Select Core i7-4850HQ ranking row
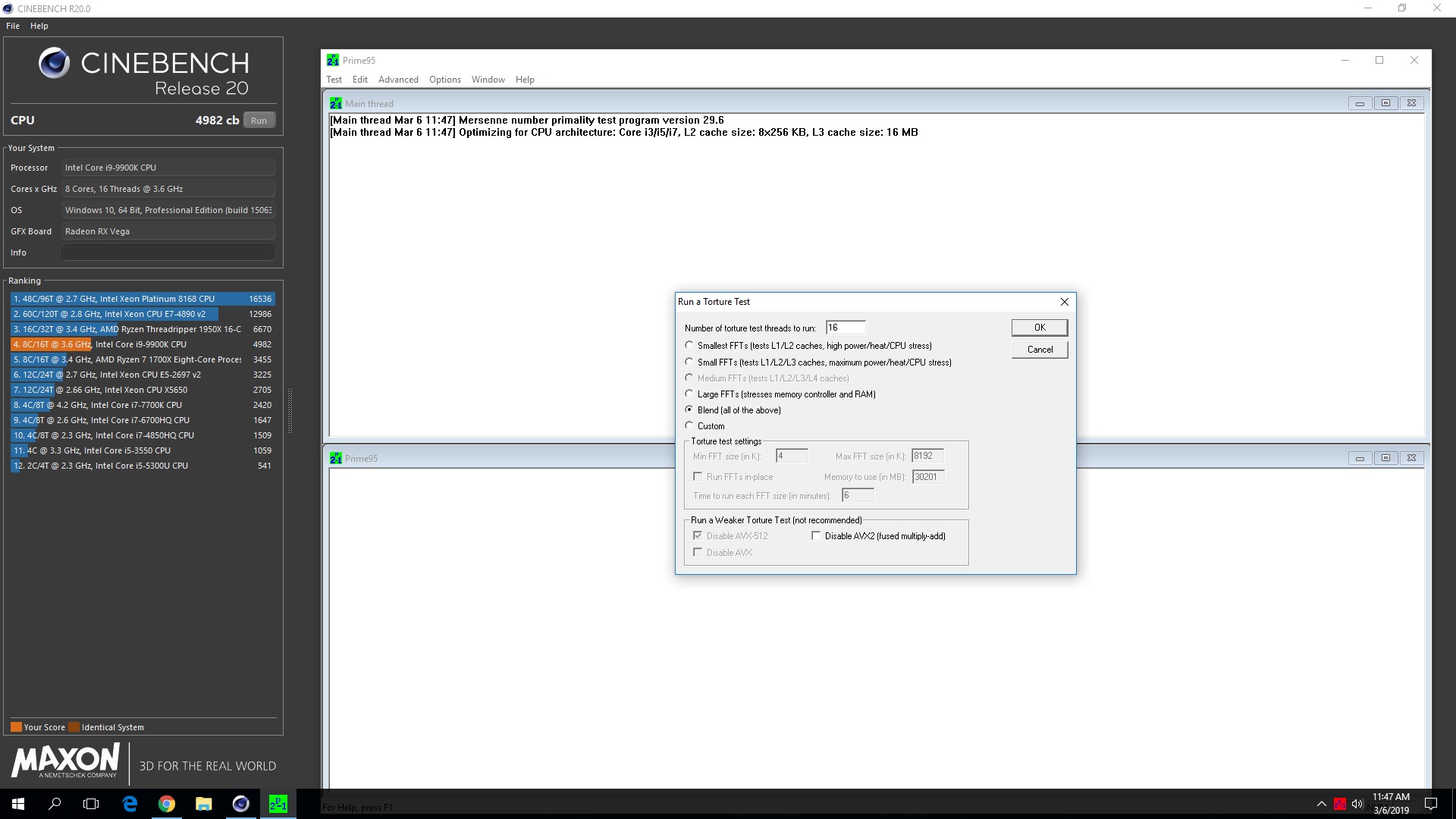 pos(143,435)
